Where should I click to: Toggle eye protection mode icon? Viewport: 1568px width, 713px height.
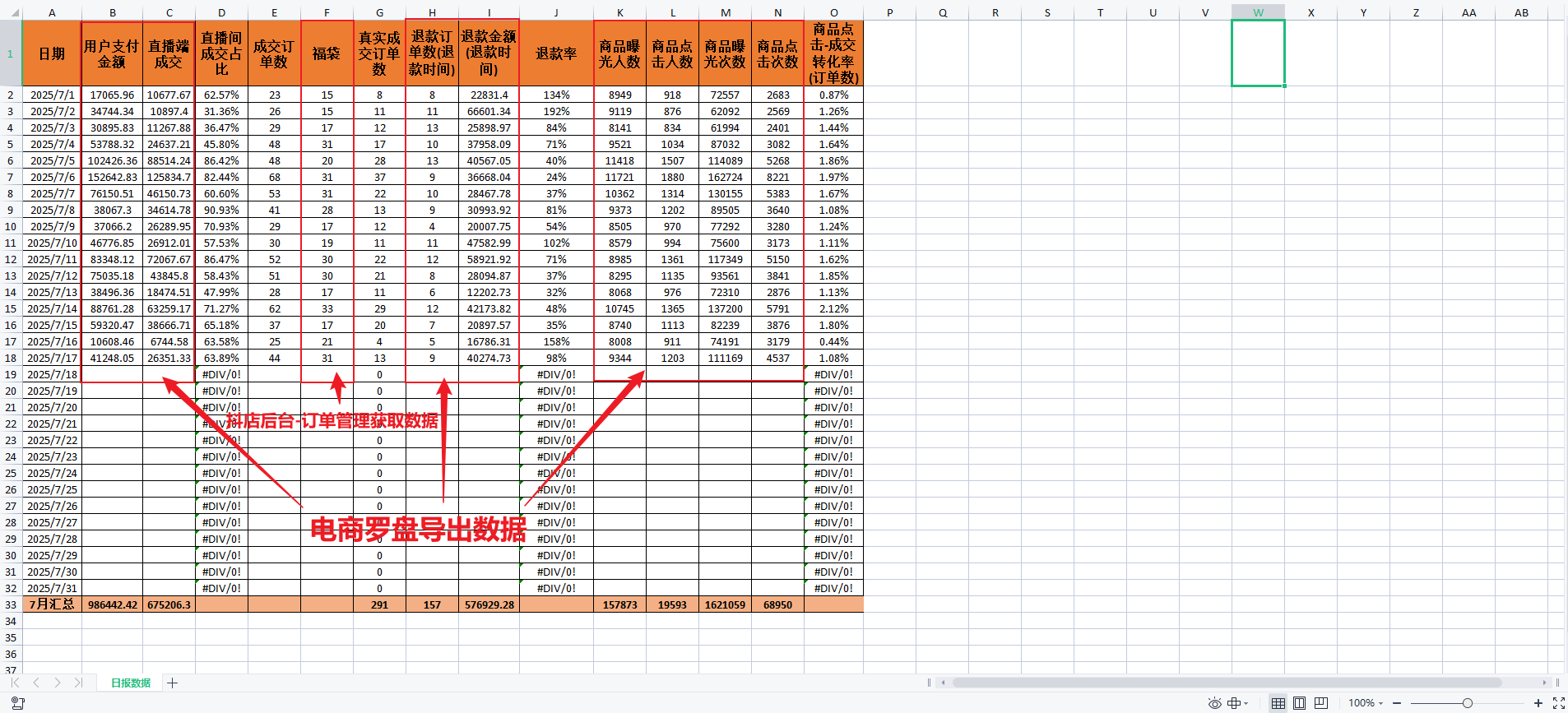(1214, 703)
